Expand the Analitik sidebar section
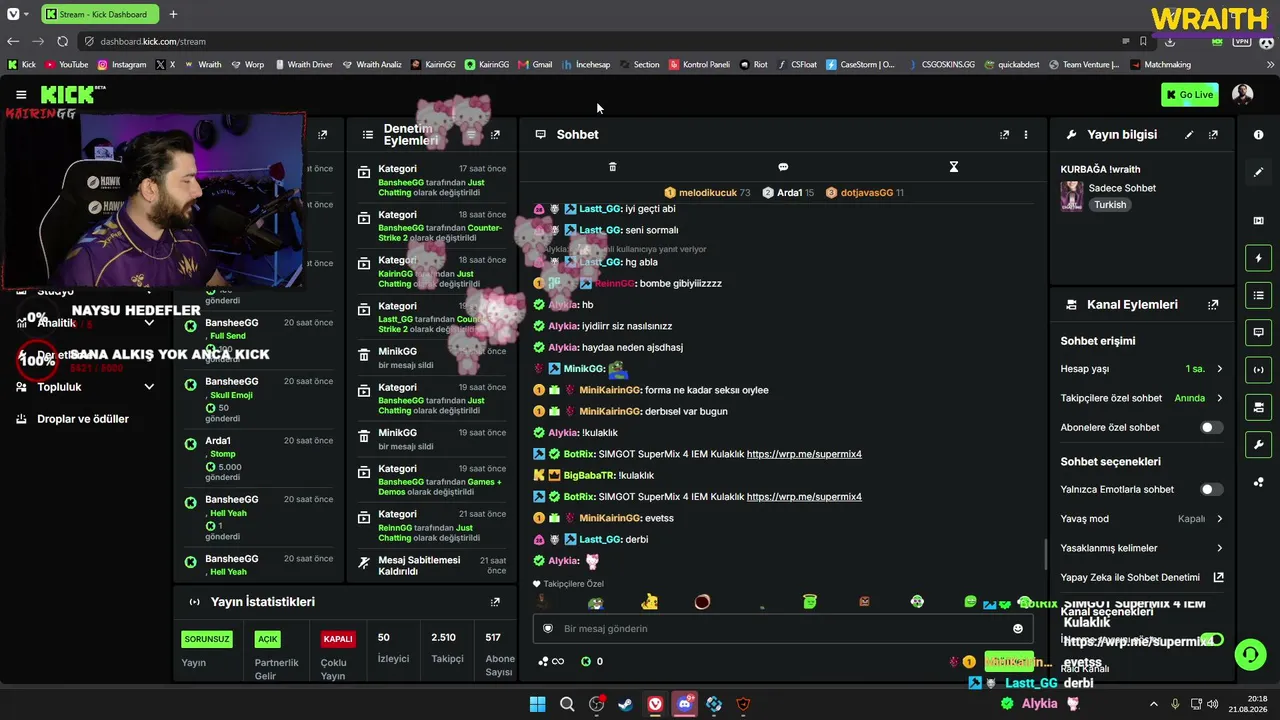The image size is (1280, 720). pyautogui.click(x=149, y=323)
